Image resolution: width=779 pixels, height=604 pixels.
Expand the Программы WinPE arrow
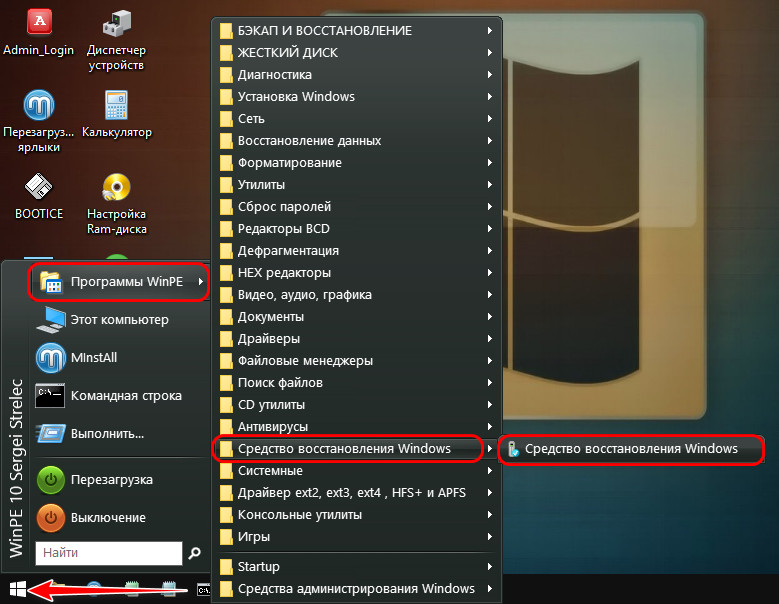201,282
